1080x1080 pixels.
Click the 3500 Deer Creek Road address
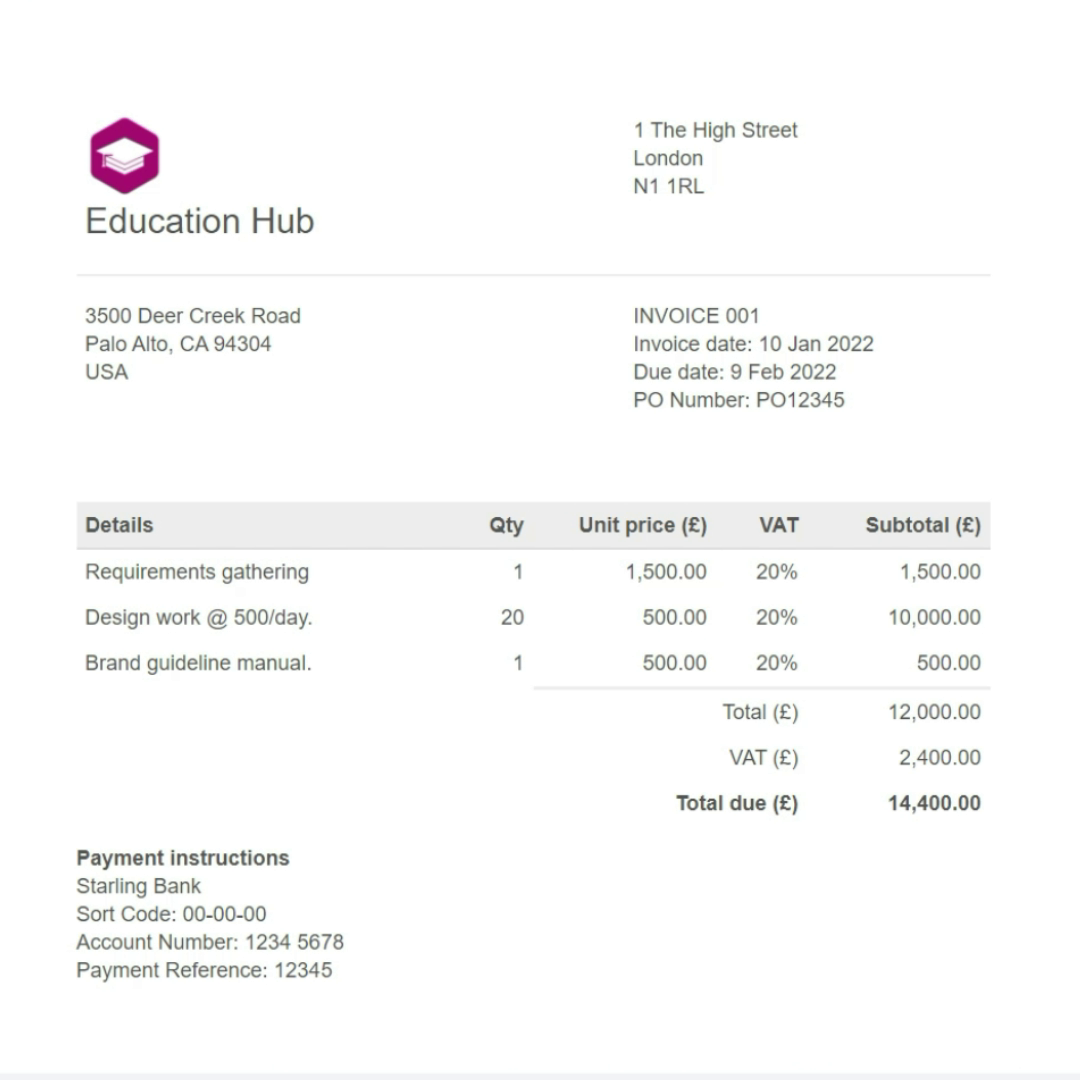pos(193,316)
